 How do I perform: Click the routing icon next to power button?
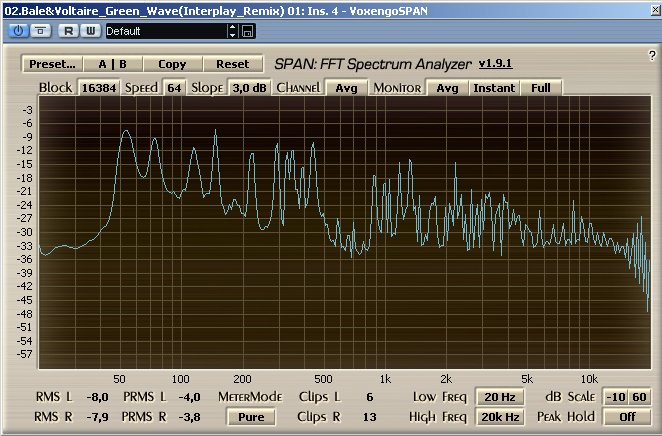click(41, 31)
